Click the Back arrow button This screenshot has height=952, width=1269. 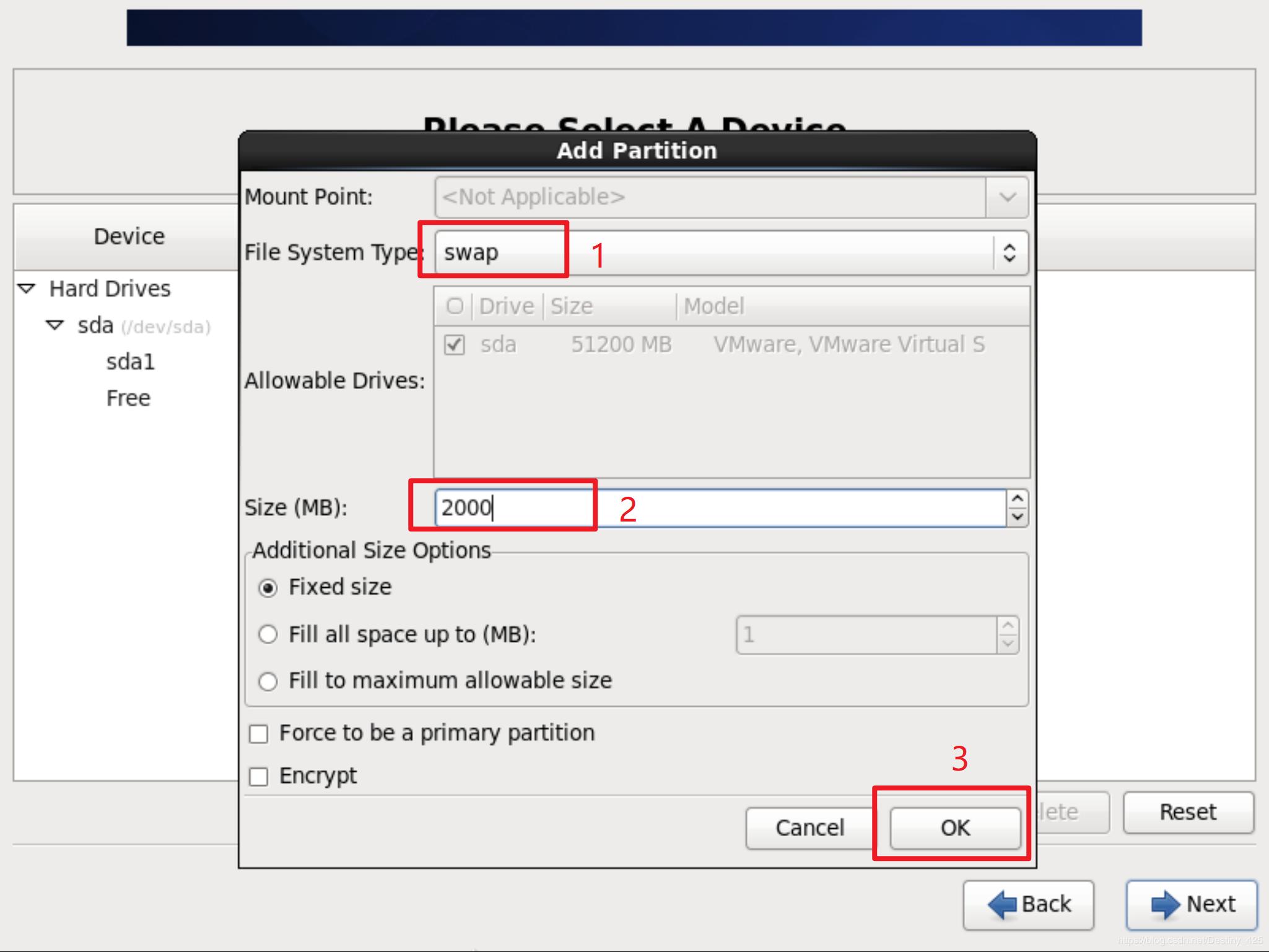1028,904
